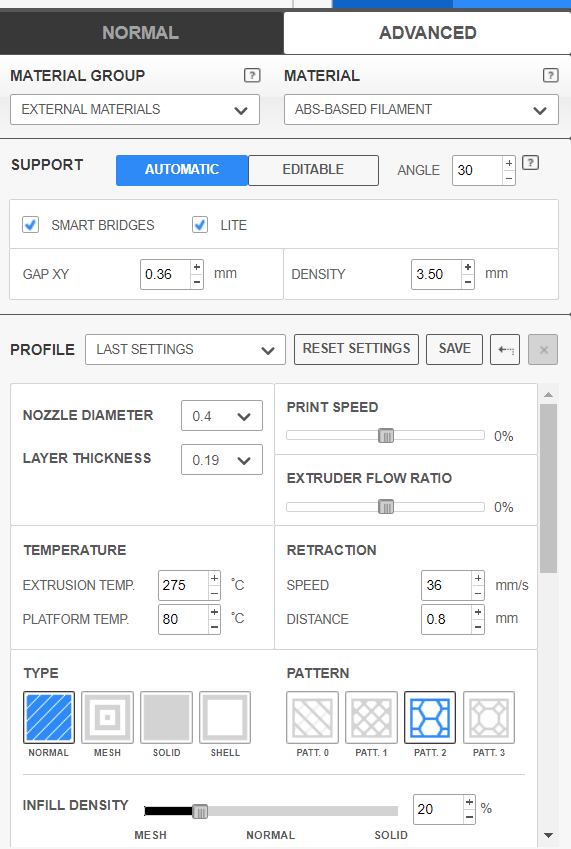Click the Reset Settings button
The width and height of the screenshot is (571, 849).
click(x=356, y=349)
